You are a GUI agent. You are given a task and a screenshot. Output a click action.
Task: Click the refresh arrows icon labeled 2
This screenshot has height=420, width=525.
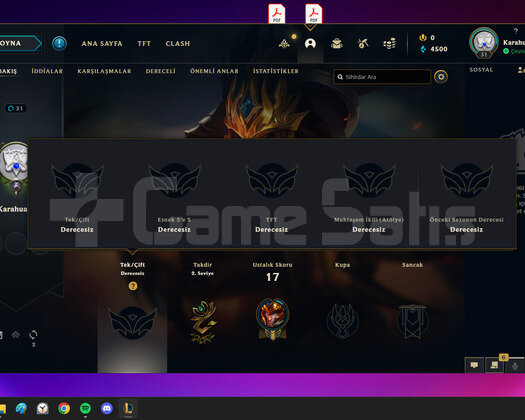pos(33,335)
